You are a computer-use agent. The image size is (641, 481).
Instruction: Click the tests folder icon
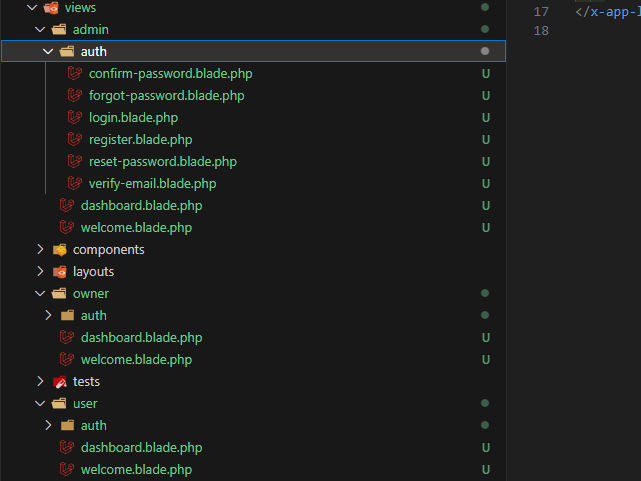click(59, 381)
